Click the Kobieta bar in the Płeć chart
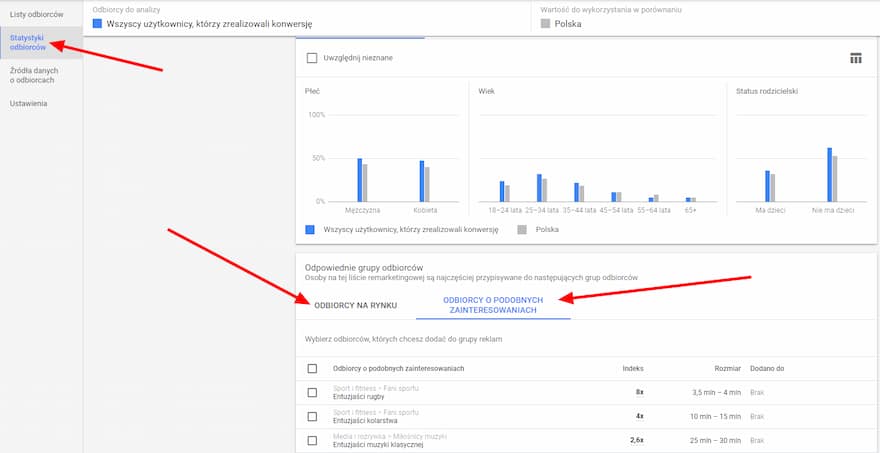This screenshot has height=453, width=880. click(424, 181)
